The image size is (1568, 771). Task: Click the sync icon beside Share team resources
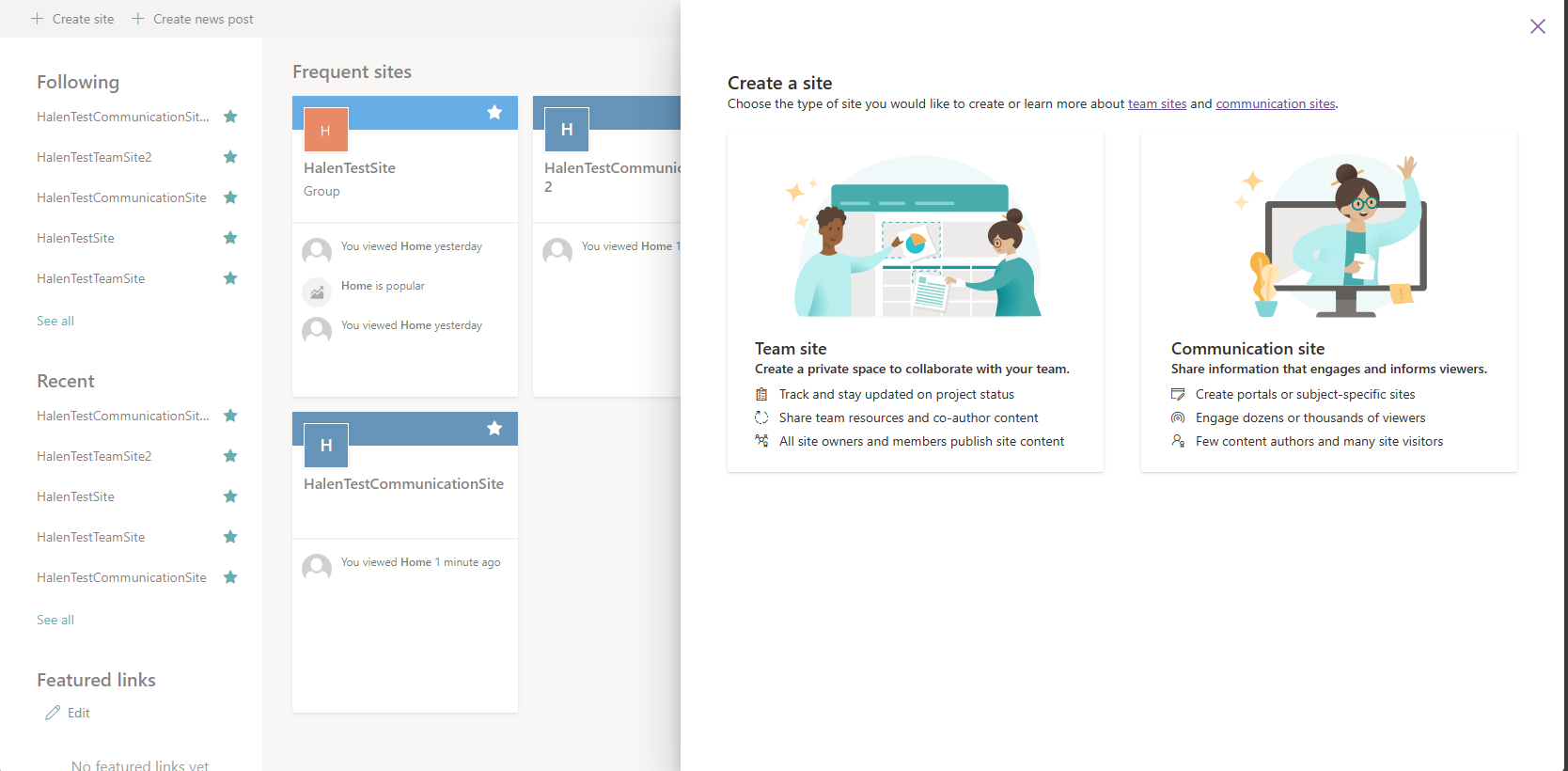pyautogui.click(x=761, y=417)
